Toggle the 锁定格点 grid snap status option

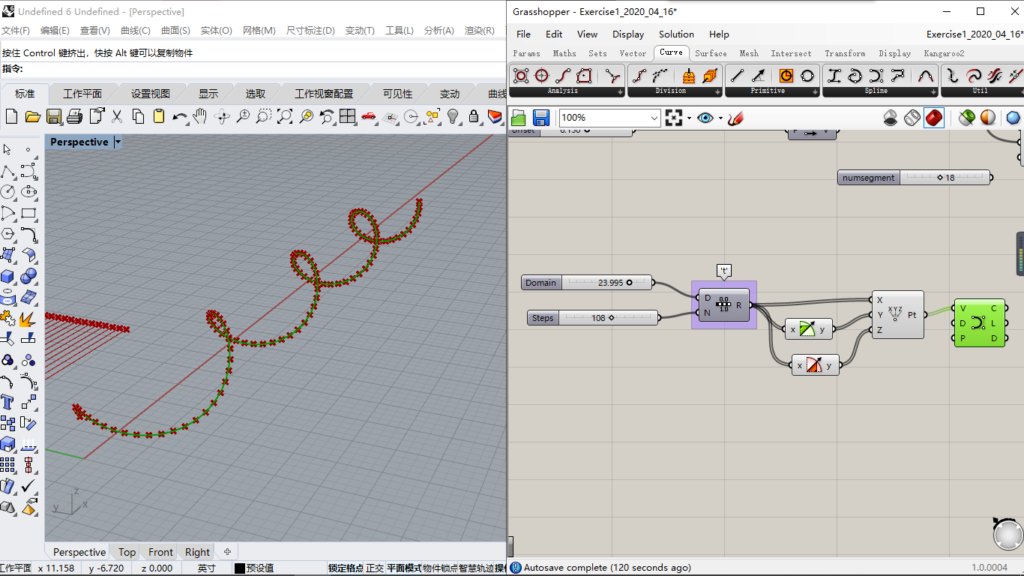[x=345, y=568]
